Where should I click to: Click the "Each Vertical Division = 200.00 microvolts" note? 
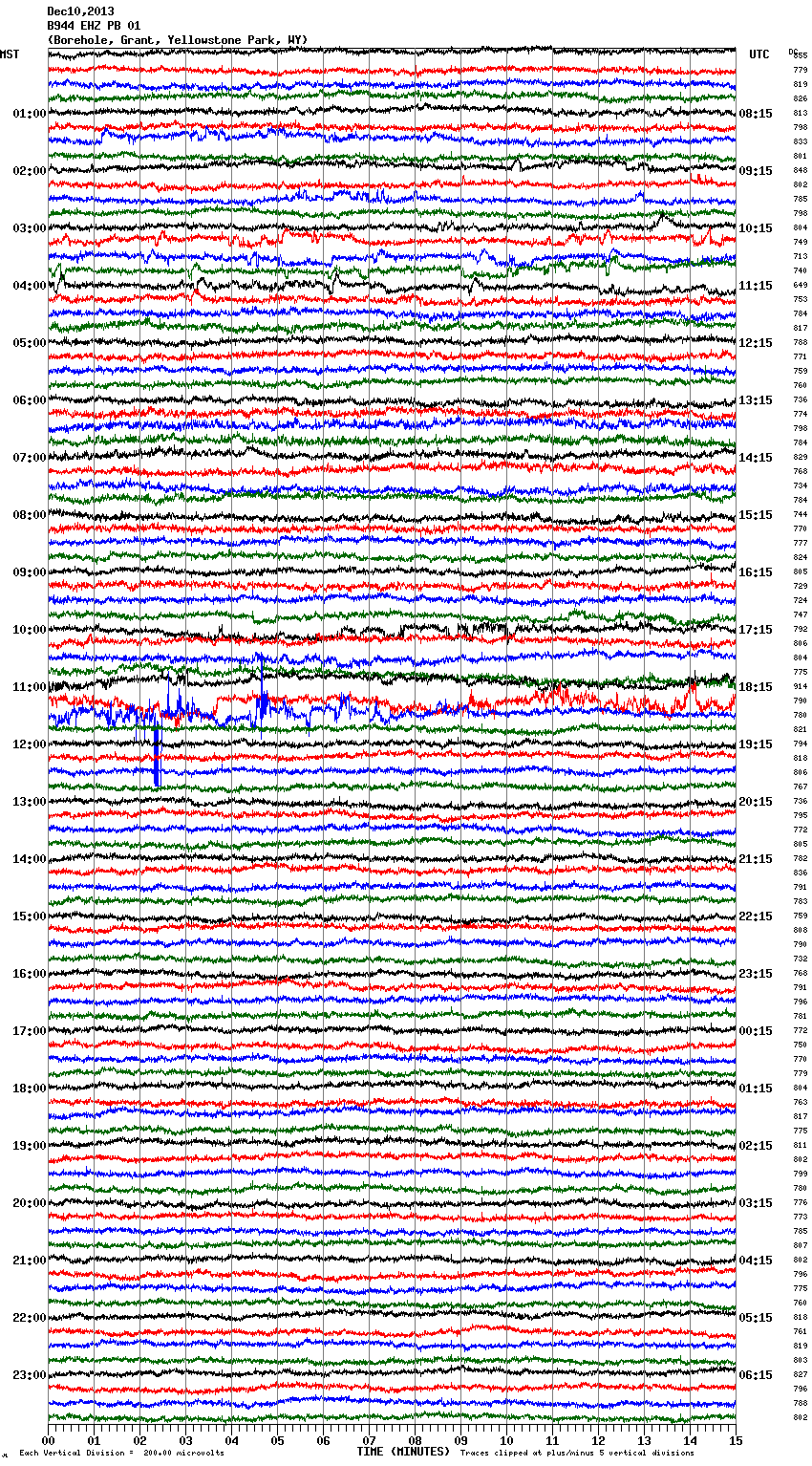[x=122, y=1453]
